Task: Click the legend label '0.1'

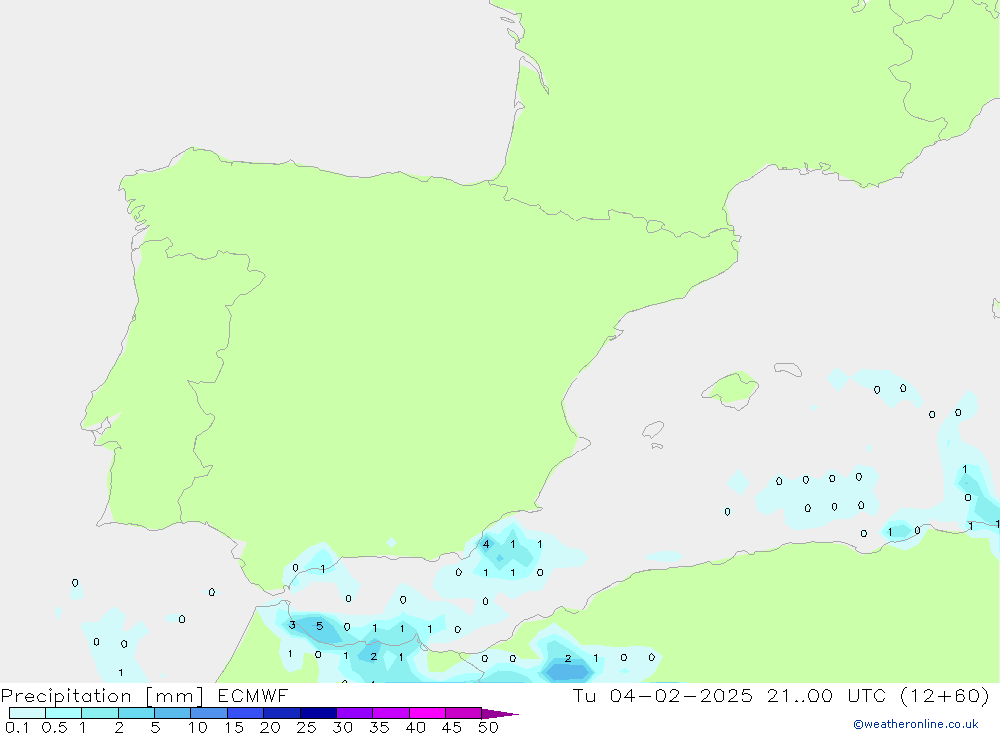Action: [x=17, y=727]
